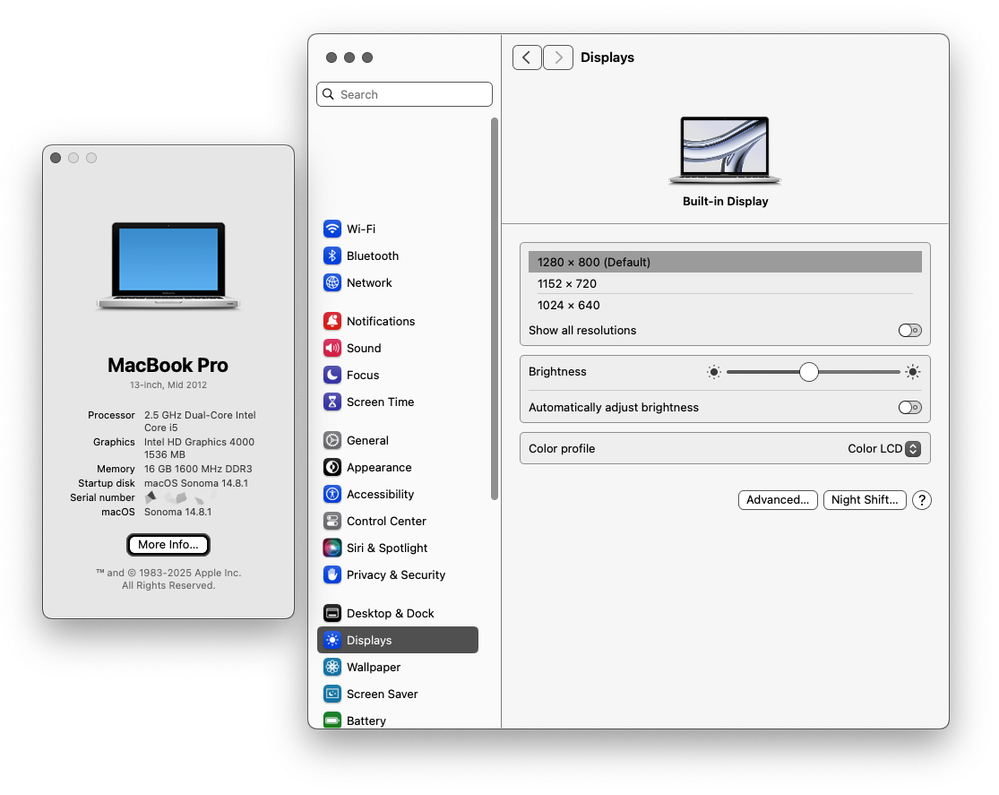Click "Sonoma 14.8.1" macOS version text
The image size is (999, 795).
(x=178, y=512)
